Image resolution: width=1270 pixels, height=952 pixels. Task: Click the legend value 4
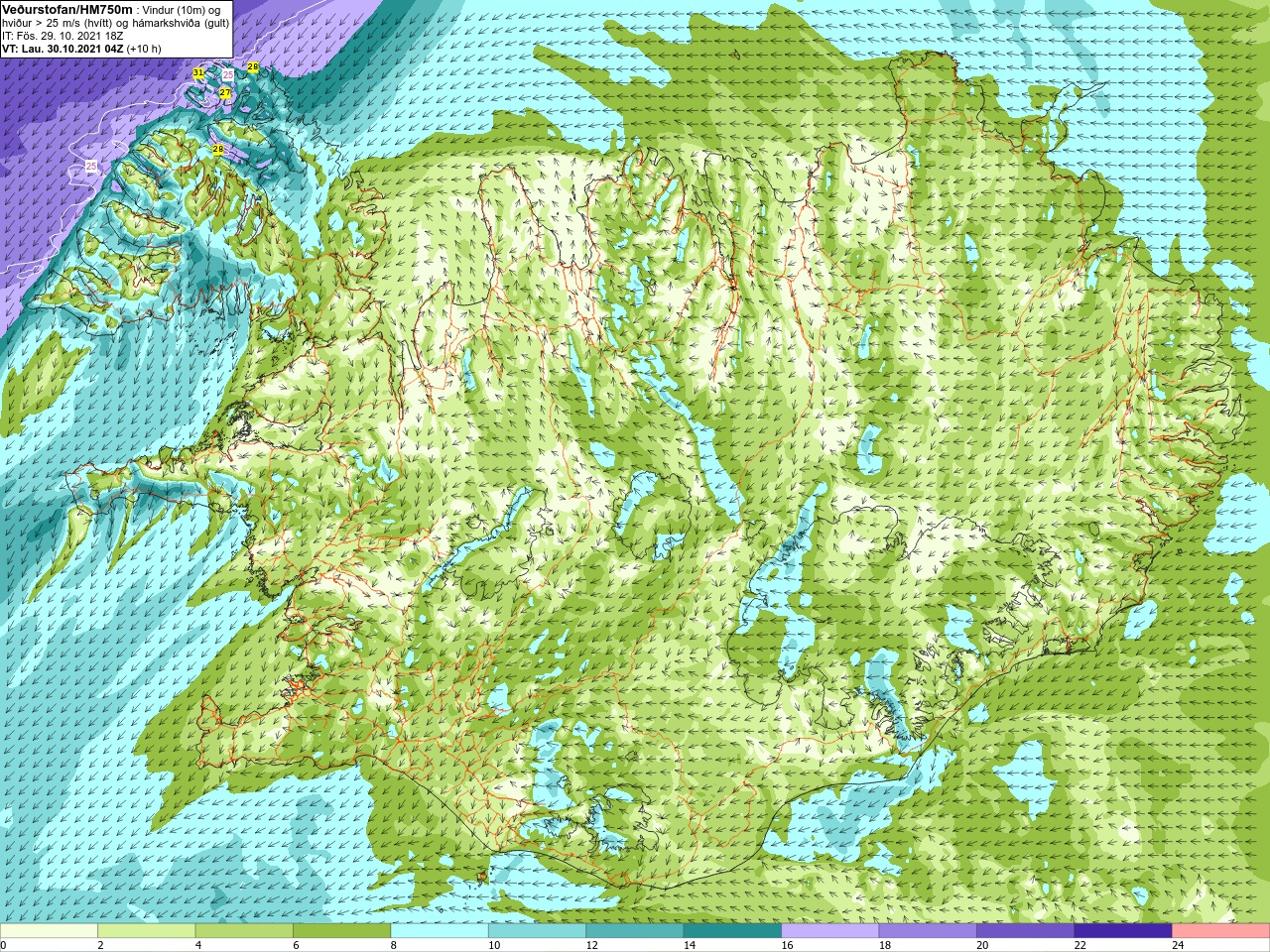198,945
